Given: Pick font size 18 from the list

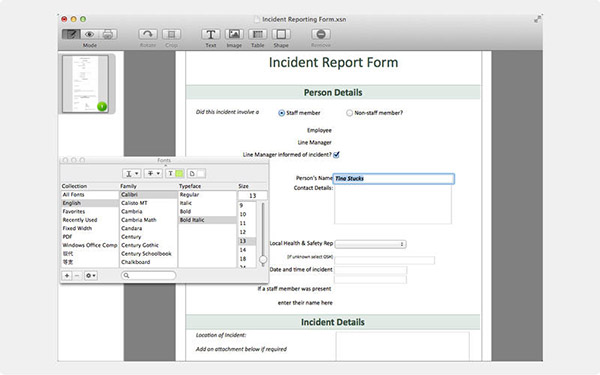Looking at the screenshot, I should [247, 259].
